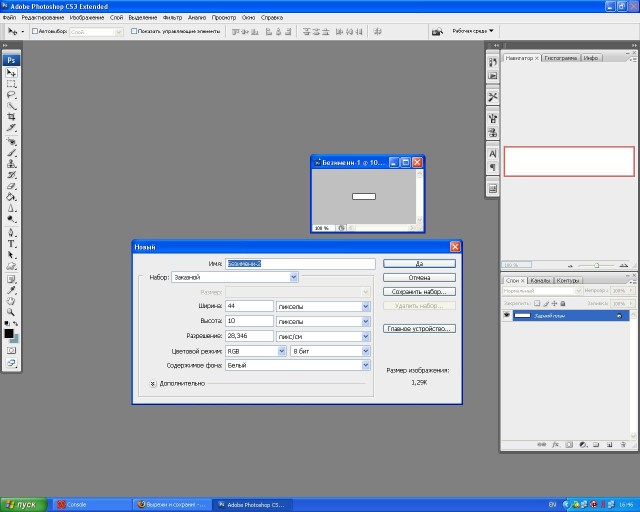Toggle lock all padlock icon
The width and height of the screenshot is (640, 512).
tap(563, 303)
